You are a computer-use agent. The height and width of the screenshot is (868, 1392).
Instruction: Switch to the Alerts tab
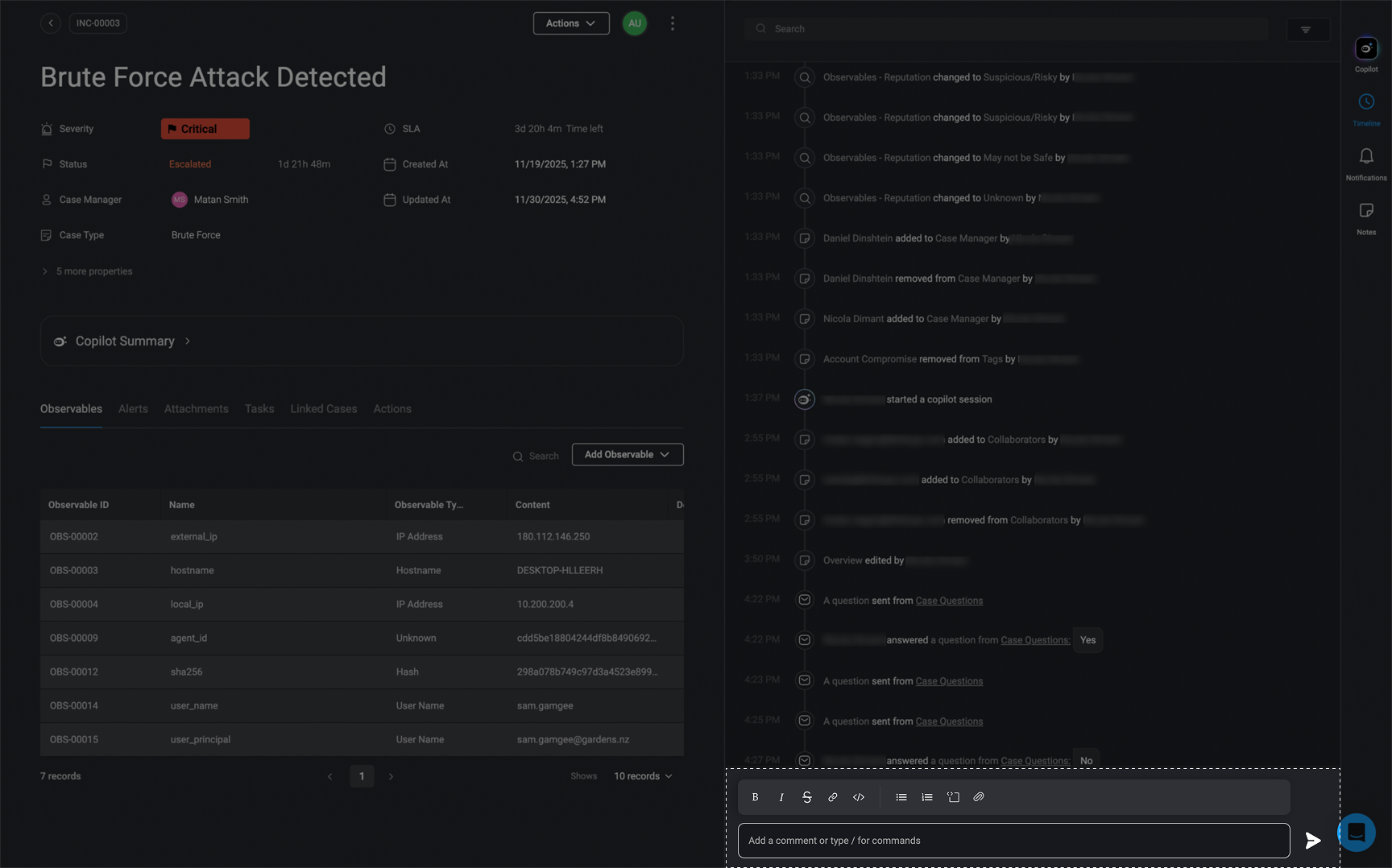click(133, 409)
